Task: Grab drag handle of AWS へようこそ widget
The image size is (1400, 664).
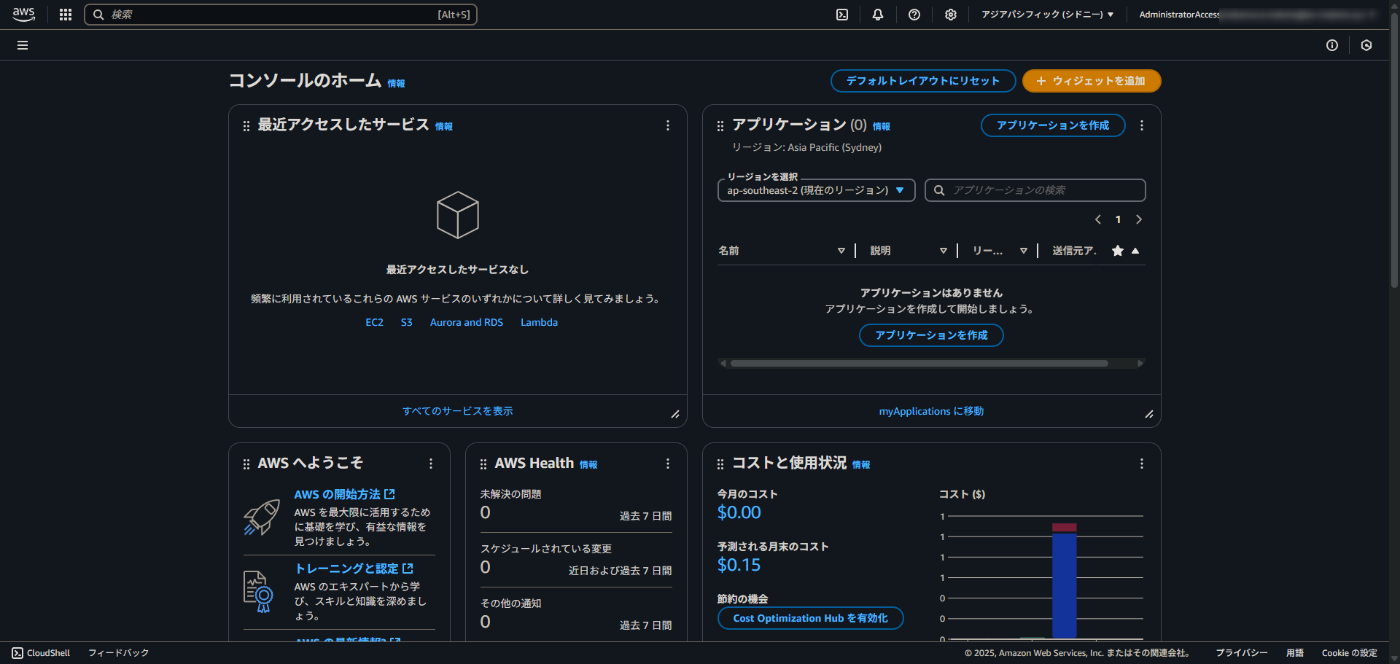Action: pyautogui.click(x=246, y=464)
